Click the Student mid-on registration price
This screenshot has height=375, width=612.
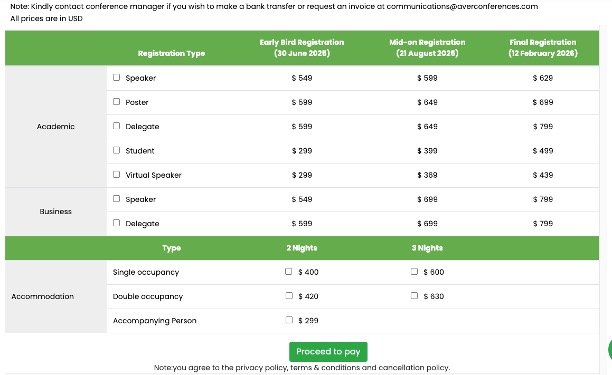[427, 151]
